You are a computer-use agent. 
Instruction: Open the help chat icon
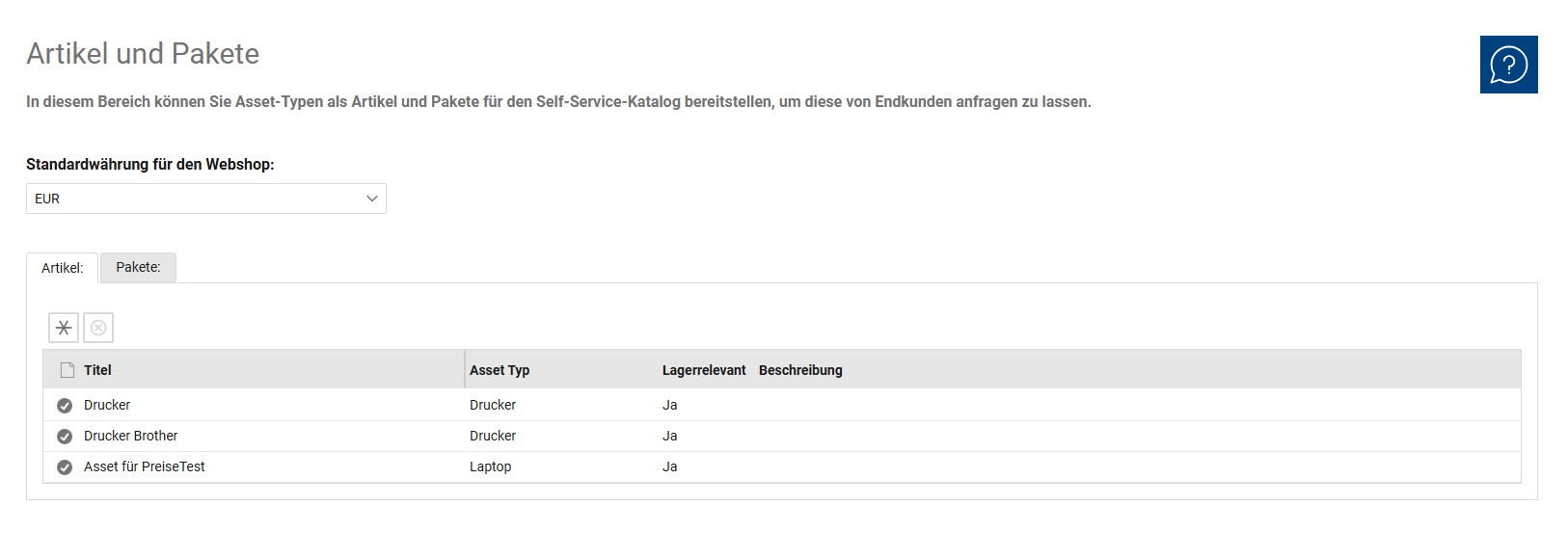pyautogui.click(x=1508, y=65)
